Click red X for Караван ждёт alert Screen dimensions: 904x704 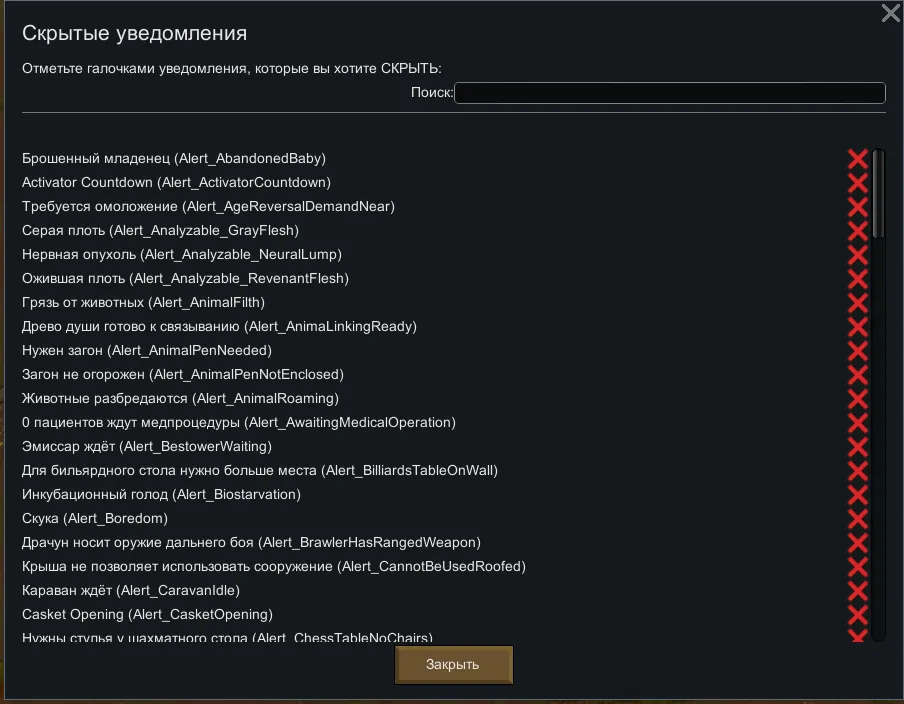(x=858, y=591)
